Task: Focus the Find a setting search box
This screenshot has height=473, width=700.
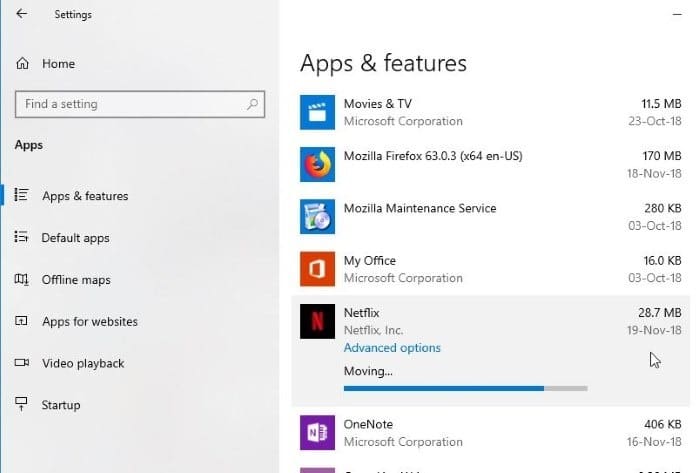Action: tap(140, 104)
